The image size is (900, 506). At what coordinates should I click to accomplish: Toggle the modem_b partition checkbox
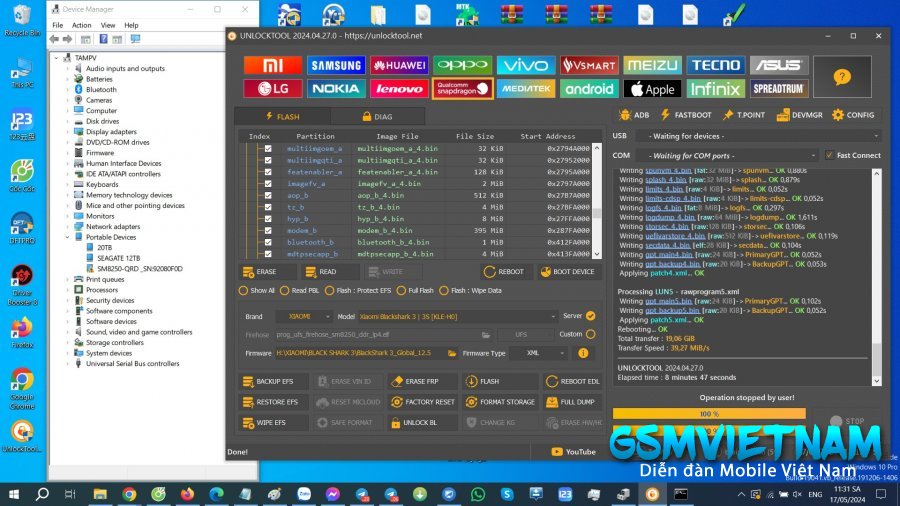(x=268, y=231)
